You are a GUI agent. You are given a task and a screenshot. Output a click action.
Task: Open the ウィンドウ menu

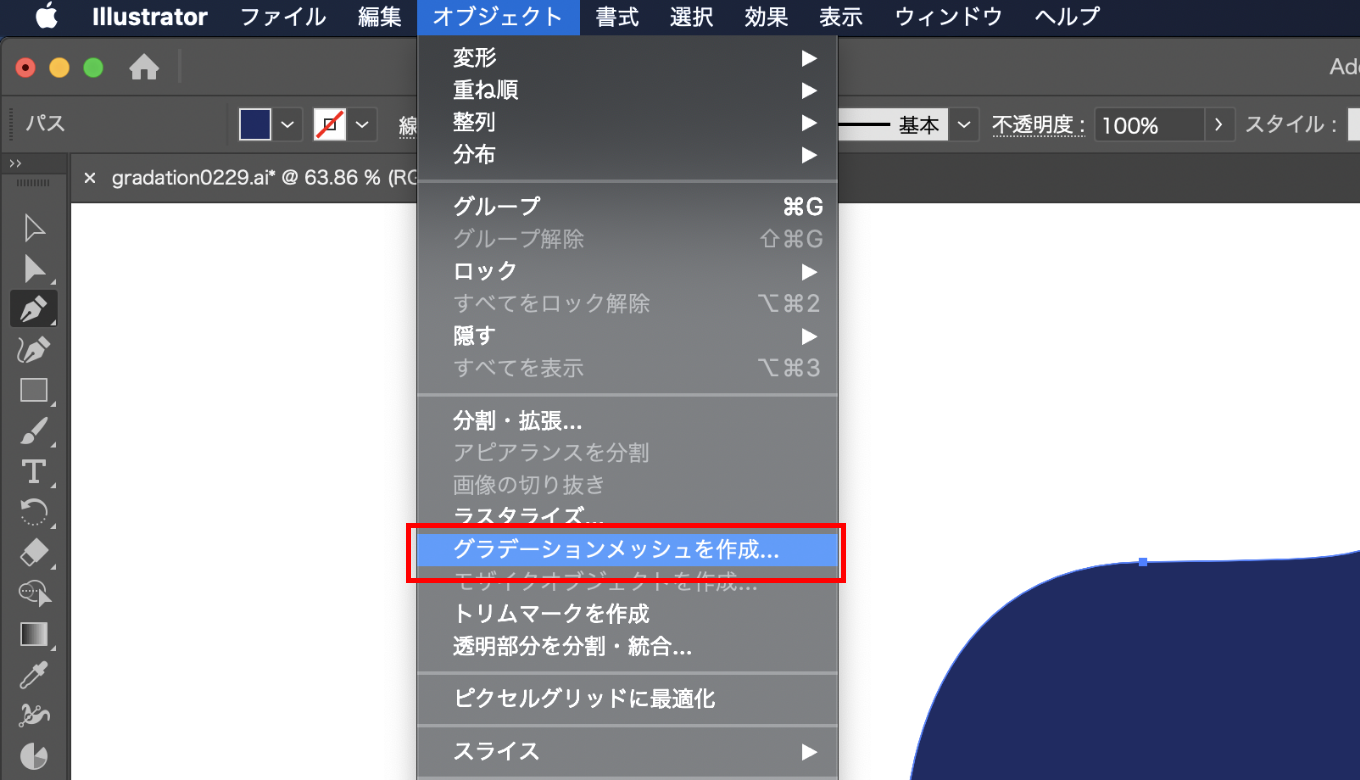(949, 17)
